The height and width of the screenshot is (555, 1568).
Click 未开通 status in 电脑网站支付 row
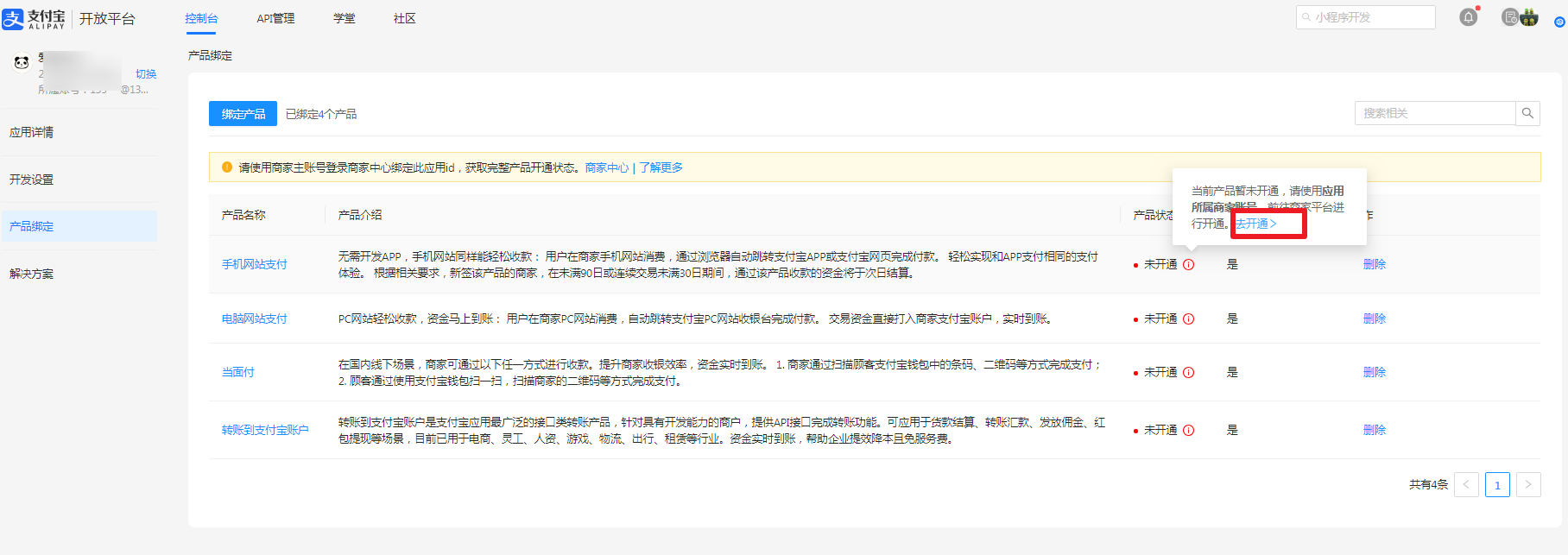[1160, 318]
